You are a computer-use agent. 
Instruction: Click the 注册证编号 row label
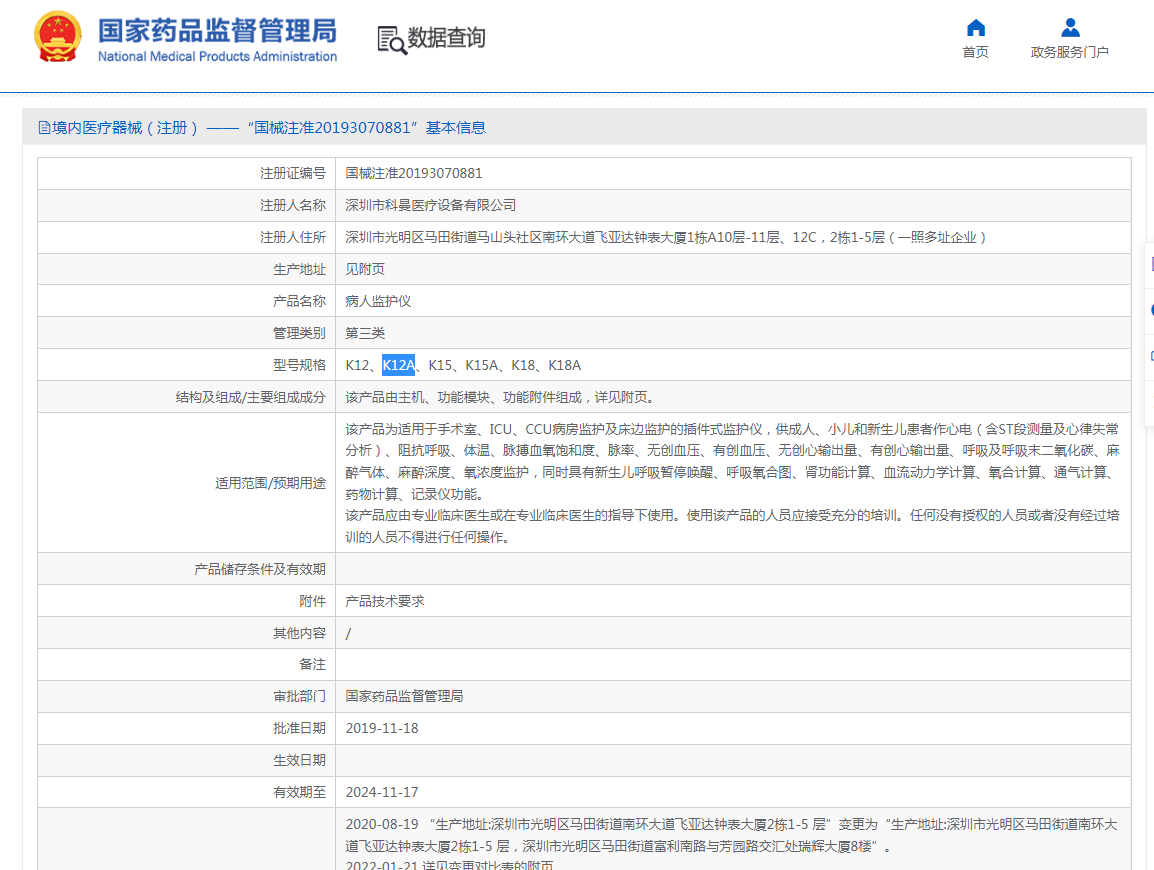[293, 174]
